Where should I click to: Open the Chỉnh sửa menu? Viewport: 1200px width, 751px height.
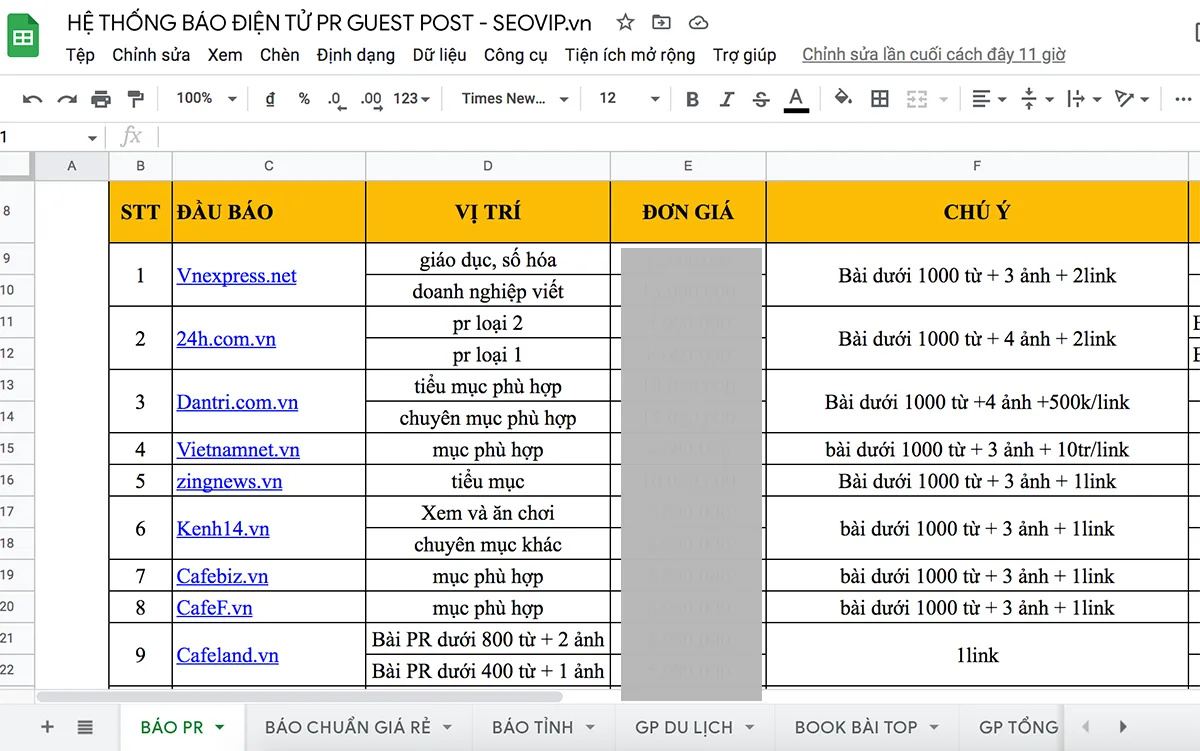151,55
